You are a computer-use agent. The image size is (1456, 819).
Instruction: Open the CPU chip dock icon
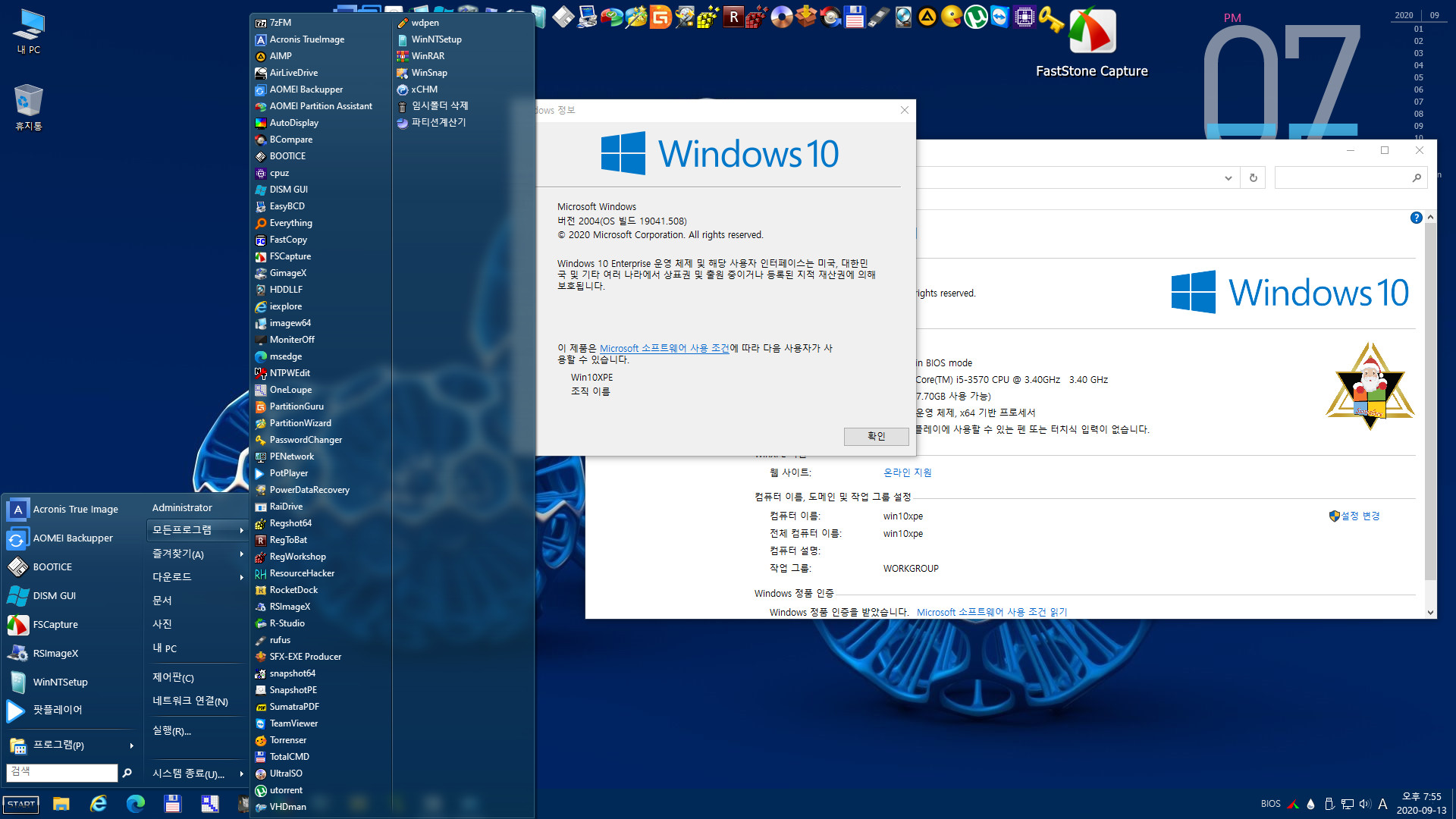(1025, 17)
